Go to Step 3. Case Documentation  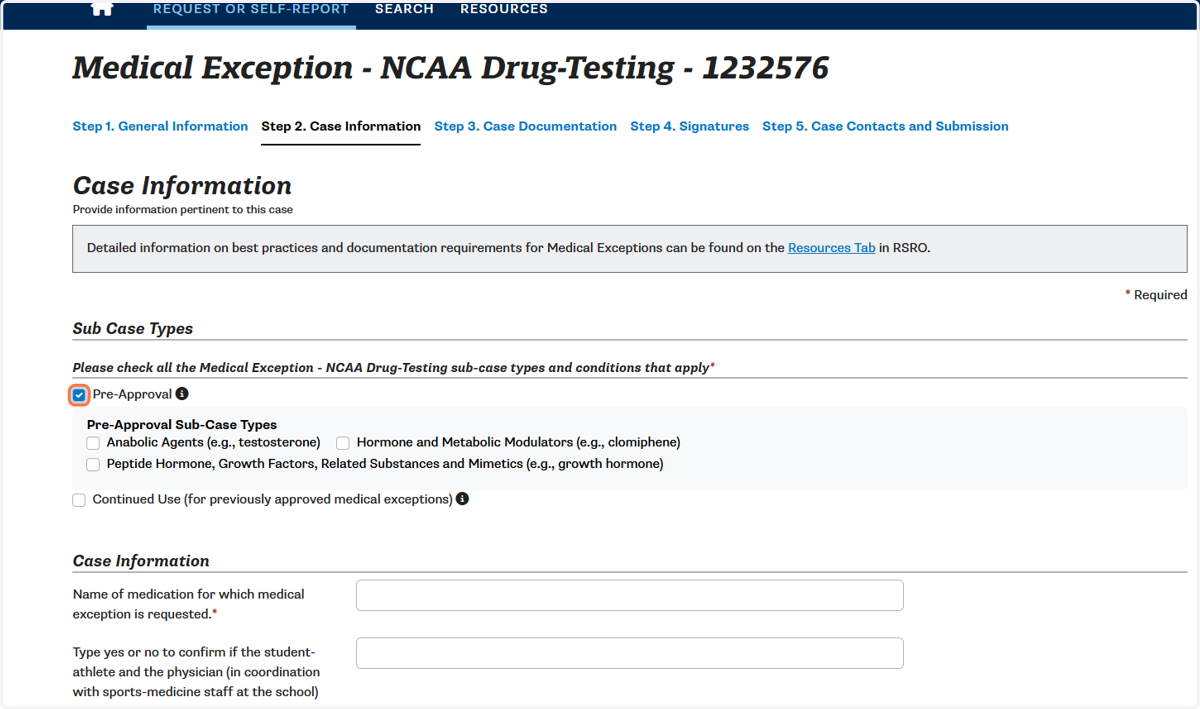point(526,126)
